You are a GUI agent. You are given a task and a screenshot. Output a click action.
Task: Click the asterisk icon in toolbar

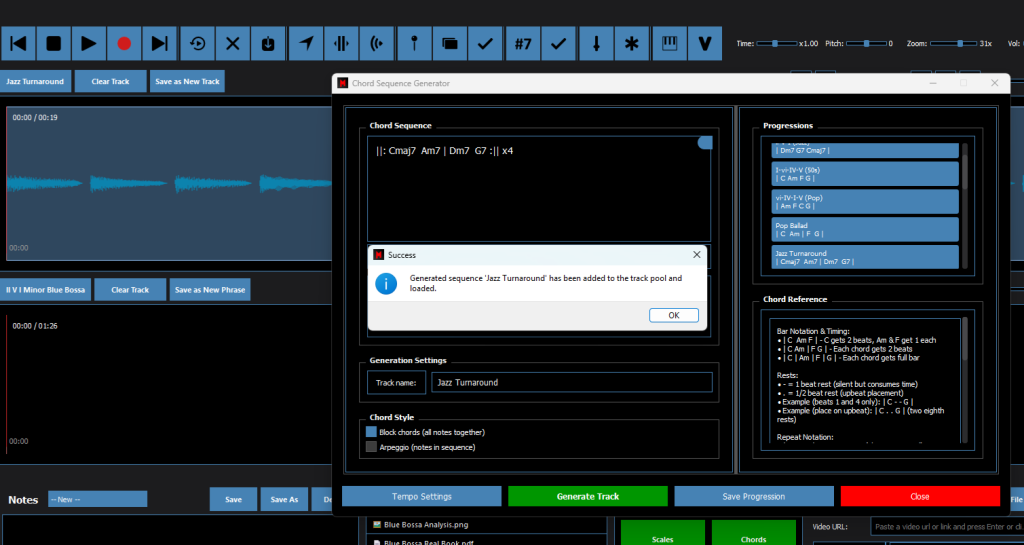coord(631,43)
